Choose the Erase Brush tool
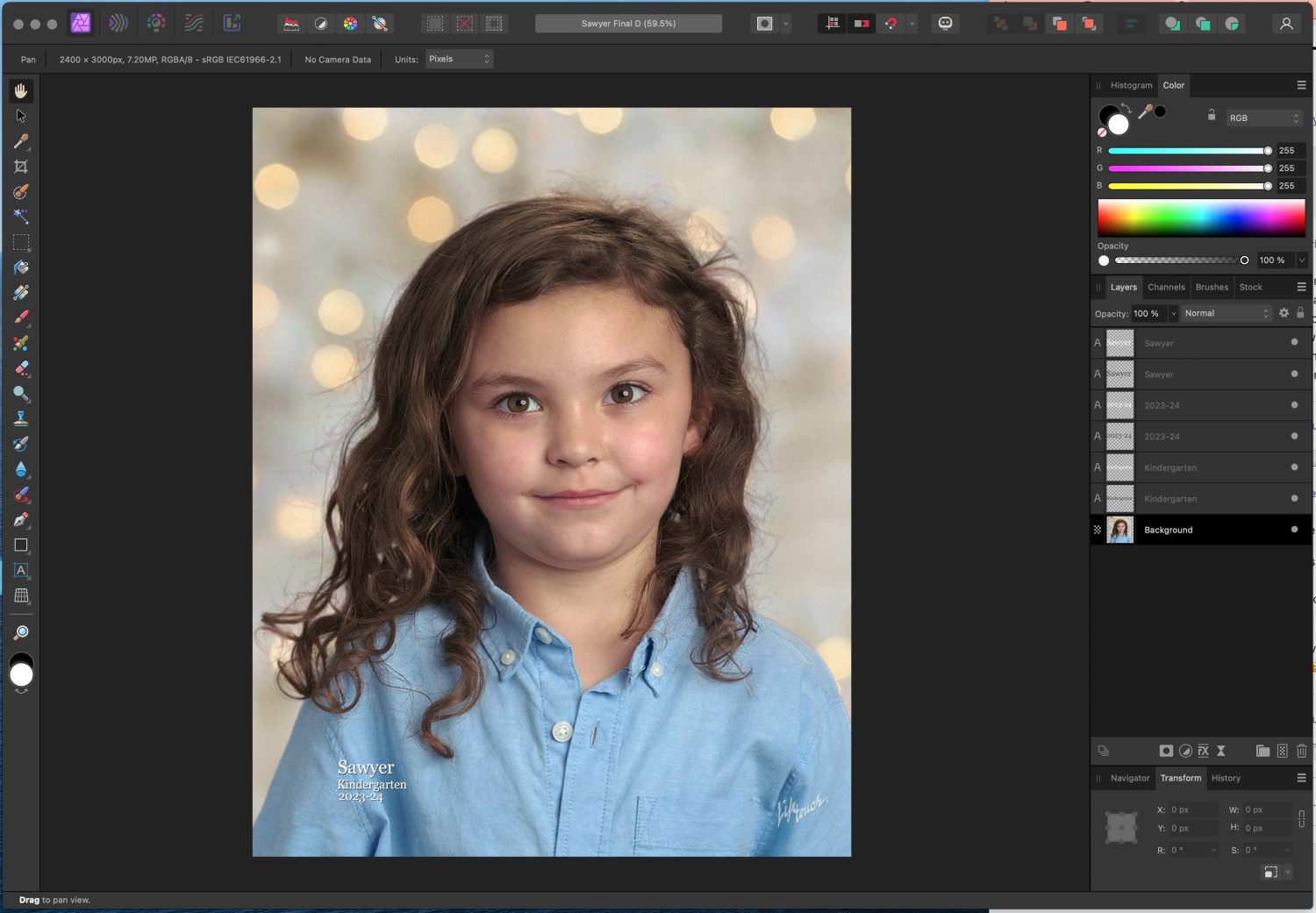This screenshot has height=913, width=1316. click(x=21, y=368)
